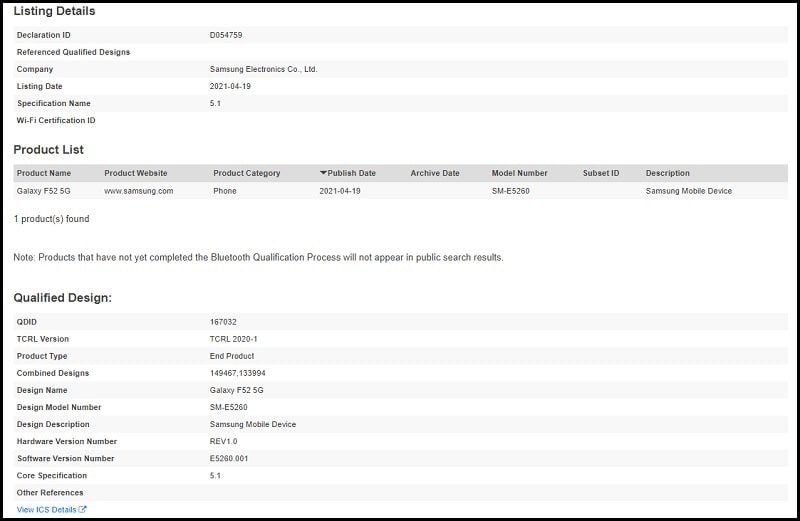Click the Wi-Fi Certification ID label
The image size is (800, 521).
56,120
